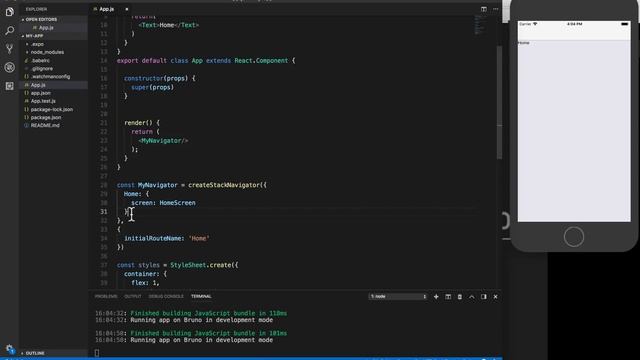Click HomeScreen on the screen line
Viewport: 640px width, 360px height.
point(177,203)
